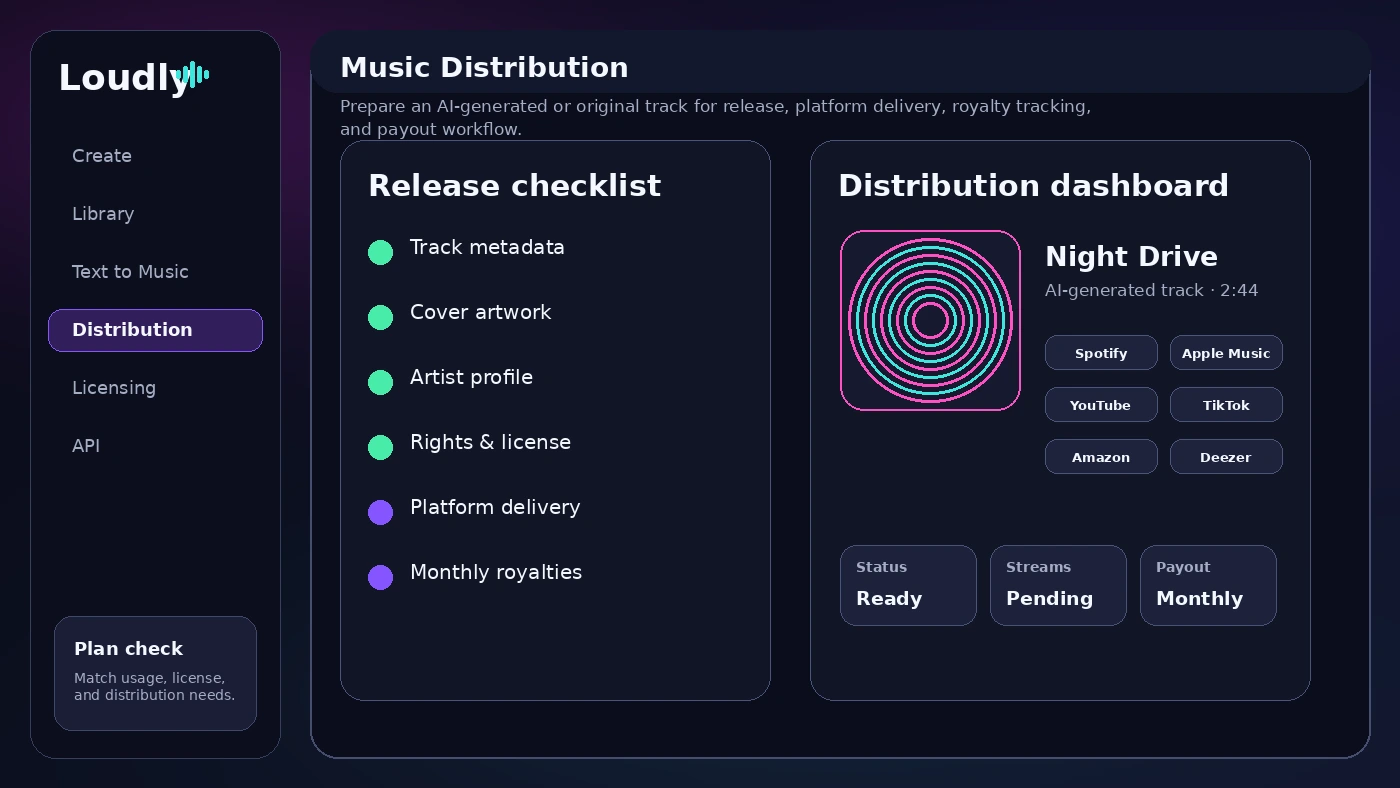Select the TikTok platform chip

pyautogui.click(x=1226, y=405)
